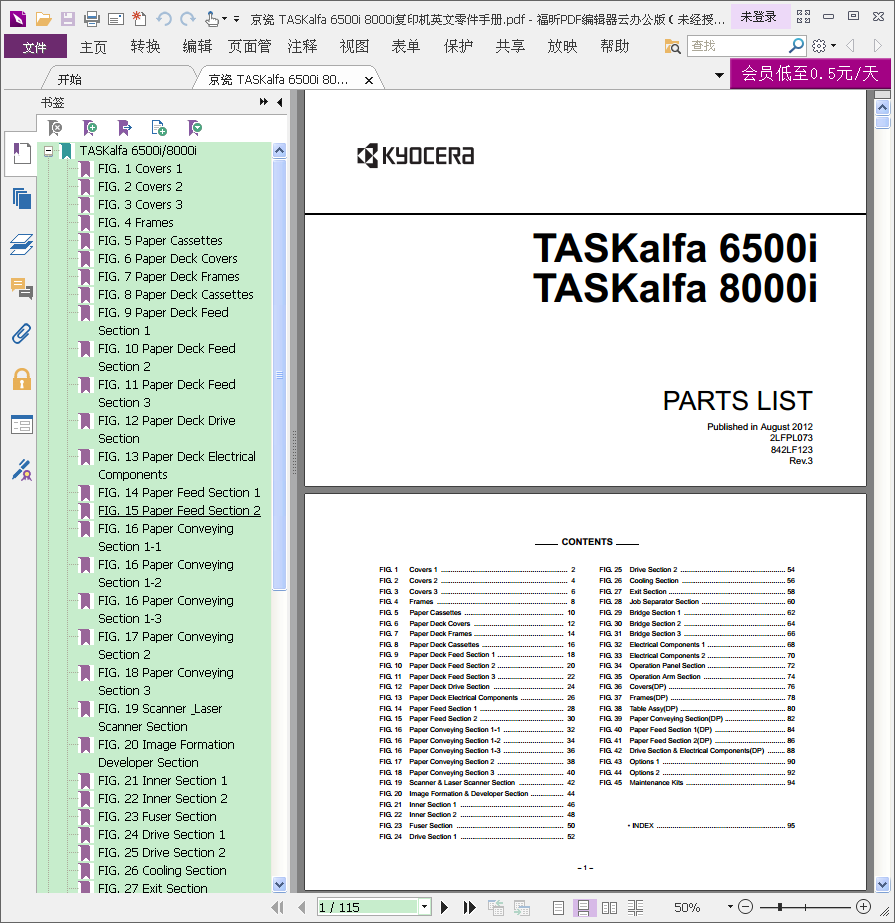
Task: Open the comments panel in sidebar
Action: pos(22,288)
